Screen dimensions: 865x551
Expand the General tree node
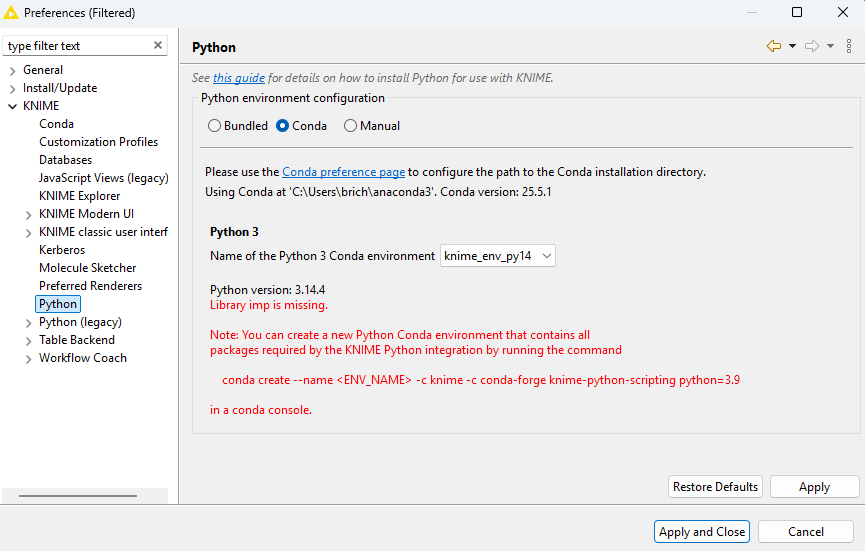(x=12, y=70)
